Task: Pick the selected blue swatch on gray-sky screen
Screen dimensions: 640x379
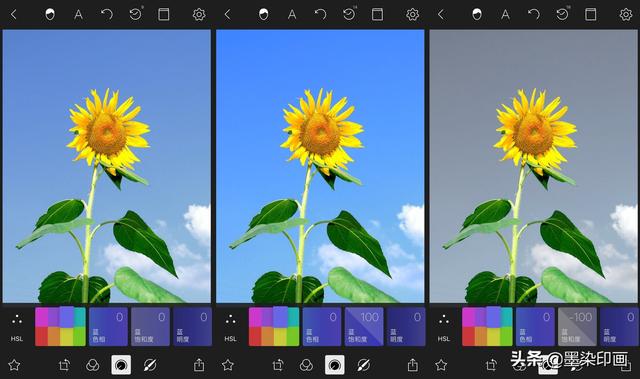Action: [x=493, y=317]
